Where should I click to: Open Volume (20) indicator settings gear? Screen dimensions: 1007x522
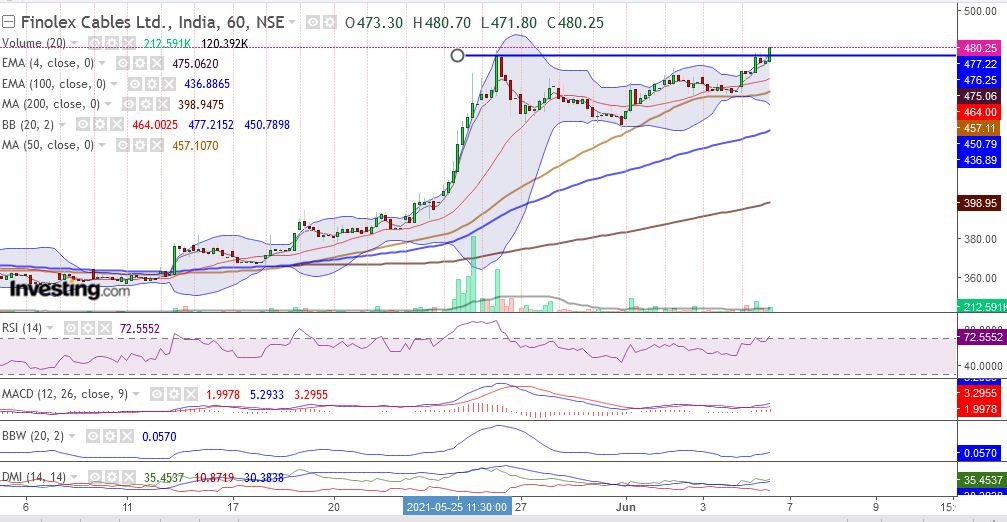click(x=110, y=43)
